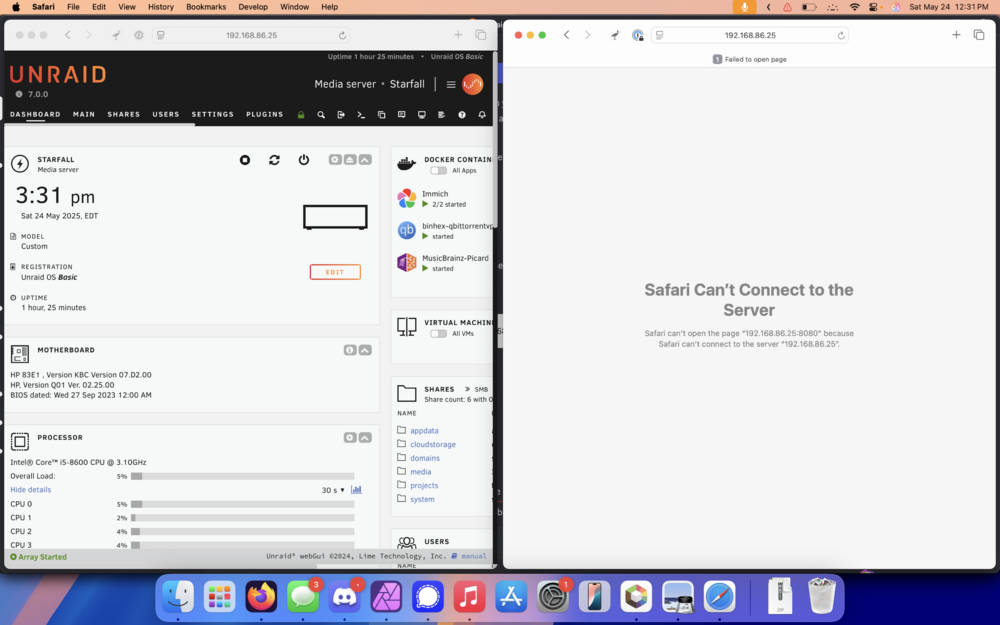Click the Unraid logout icon

pos(341,115)
